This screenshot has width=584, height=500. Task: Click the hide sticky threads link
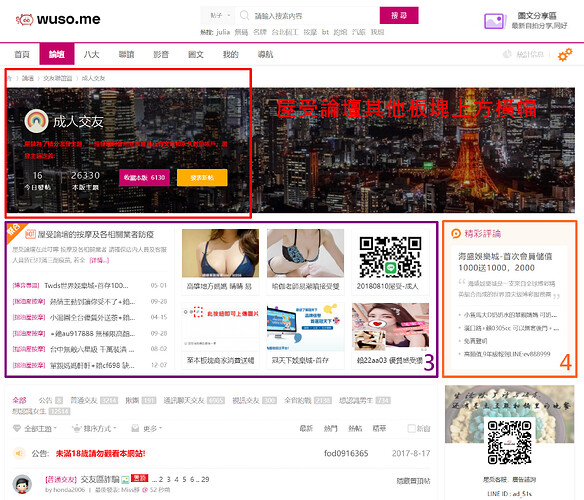coord(413,481)
